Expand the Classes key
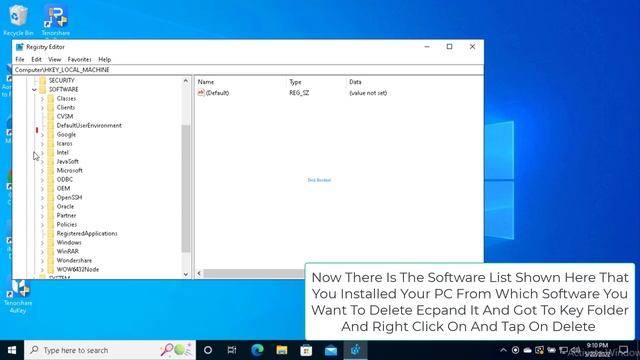640x360 pixels. point(42,99)
